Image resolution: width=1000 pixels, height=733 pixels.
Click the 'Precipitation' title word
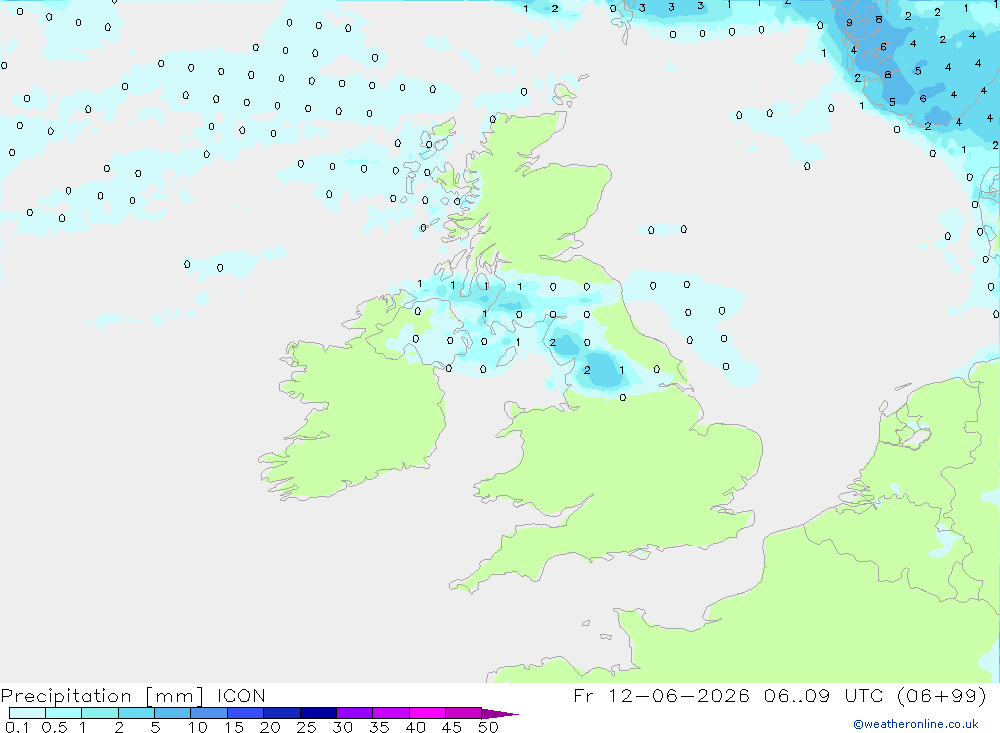pos(66,696)
